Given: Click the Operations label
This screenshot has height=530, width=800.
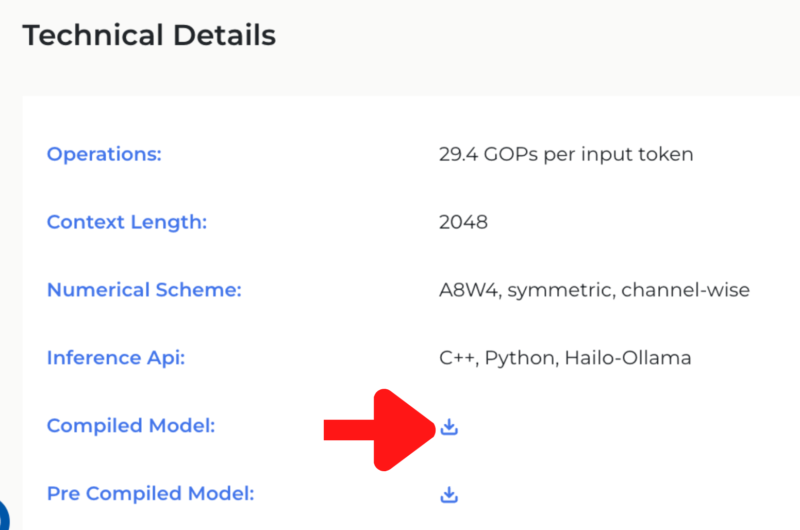Looking at the screenshot, I should coord(104,154).
